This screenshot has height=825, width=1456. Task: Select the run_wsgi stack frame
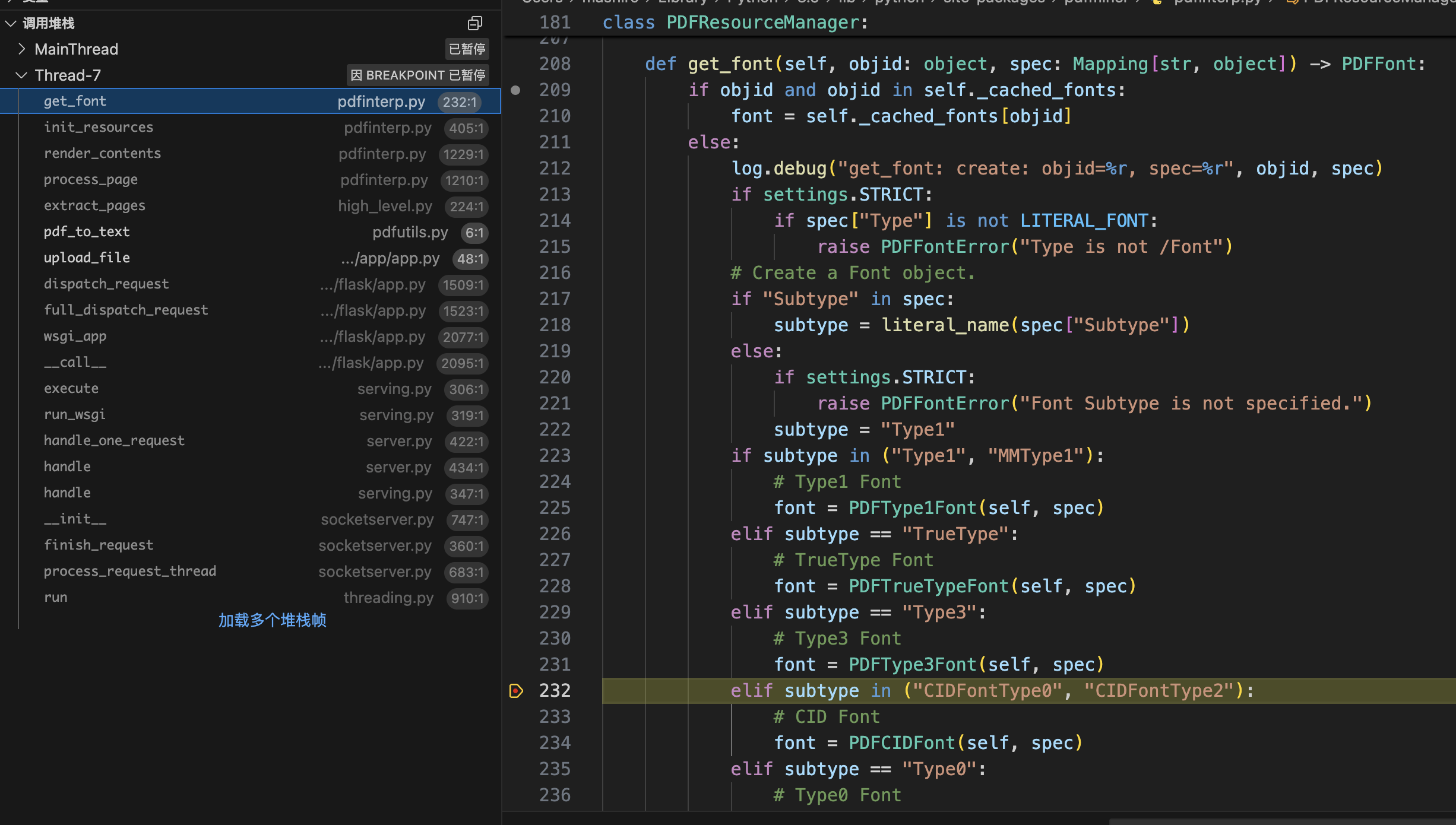[250, 414]
